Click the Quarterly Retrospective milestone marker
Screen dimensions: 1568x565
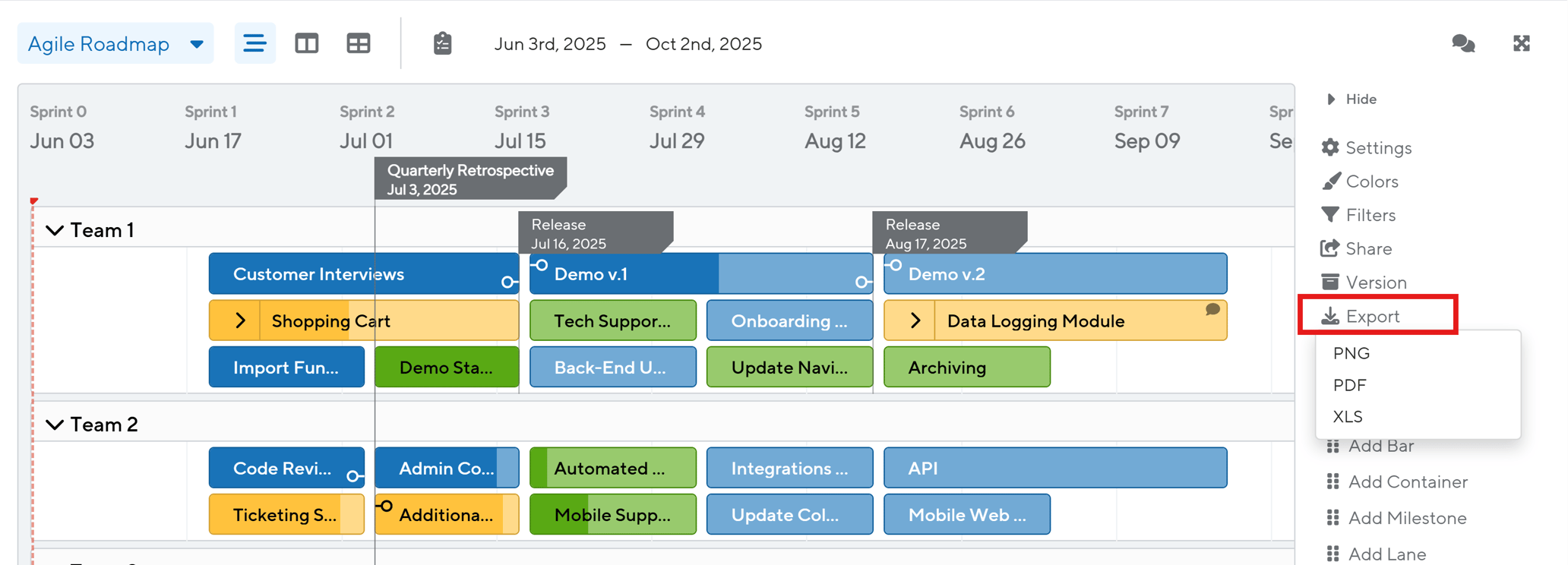tap(469, 179)
